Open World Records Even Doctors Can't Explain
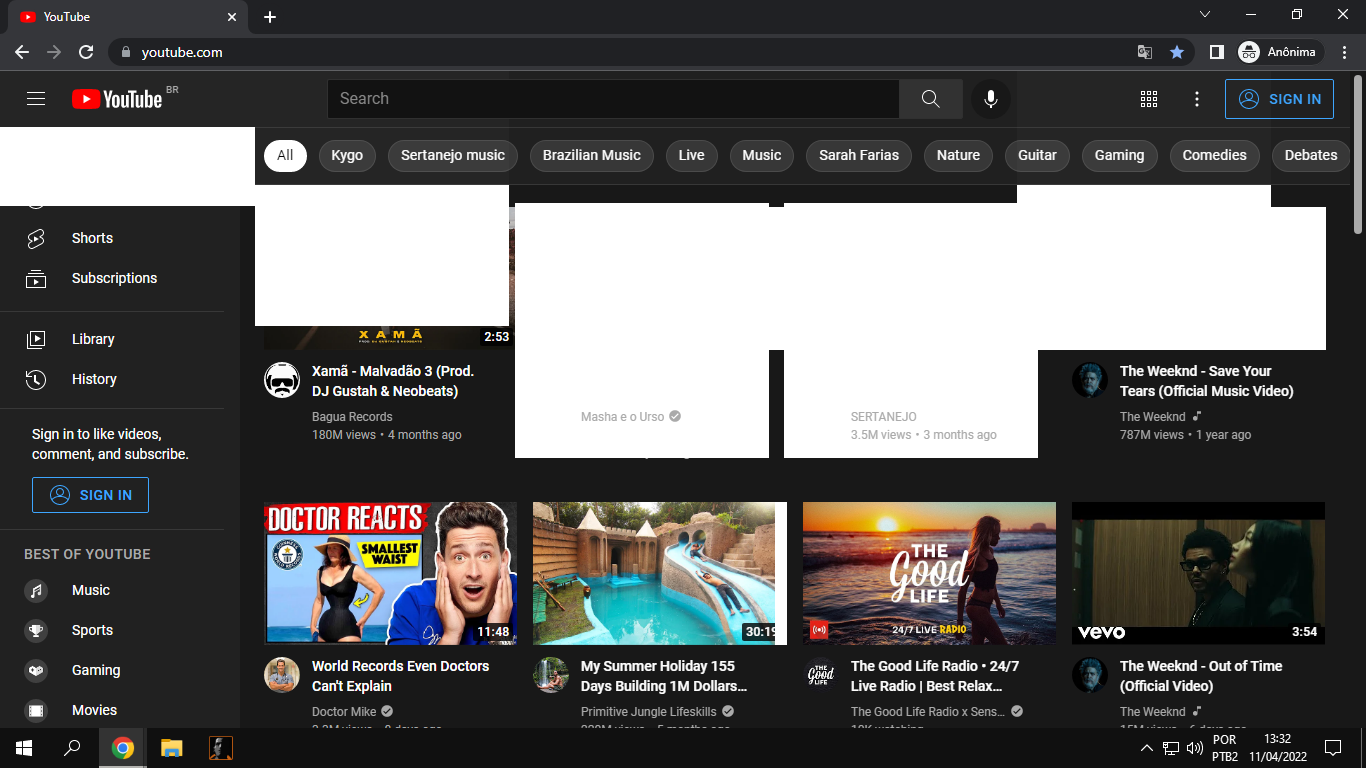The image size is (1366, 768). point(400,676)
